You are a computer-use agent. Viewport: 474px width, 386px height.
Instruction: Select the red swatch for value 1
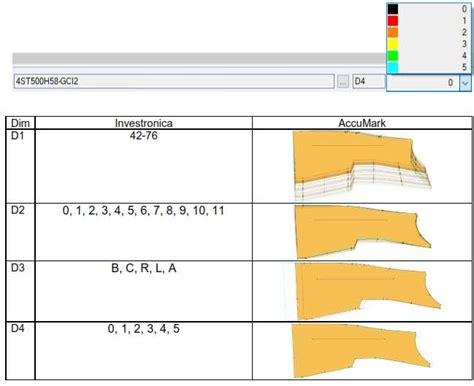[393, 21]
